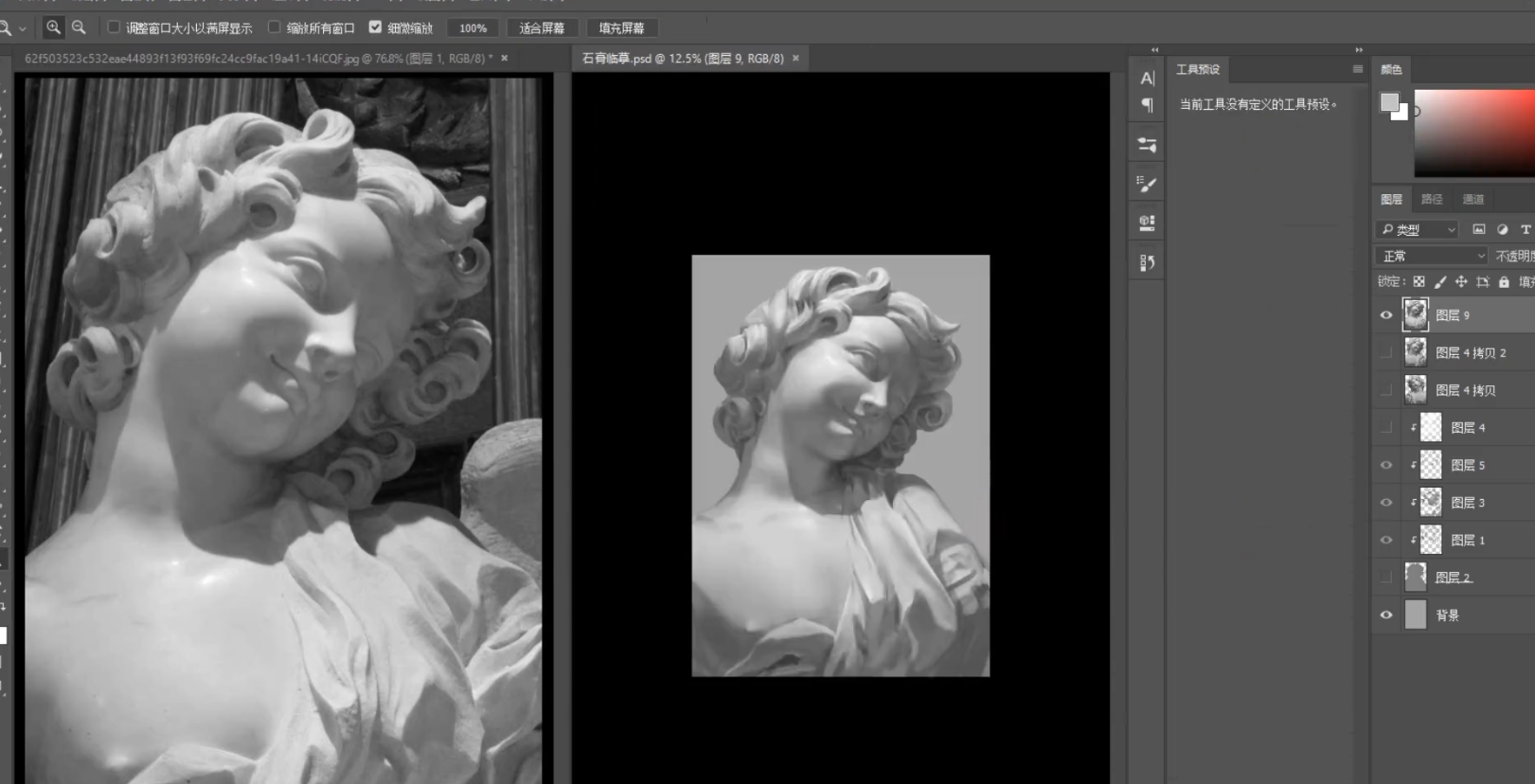Image resolution: width=1535 pixels, height=784 pixels.
Task: Switch to 路径 tab
Action: click(1432, 199)
